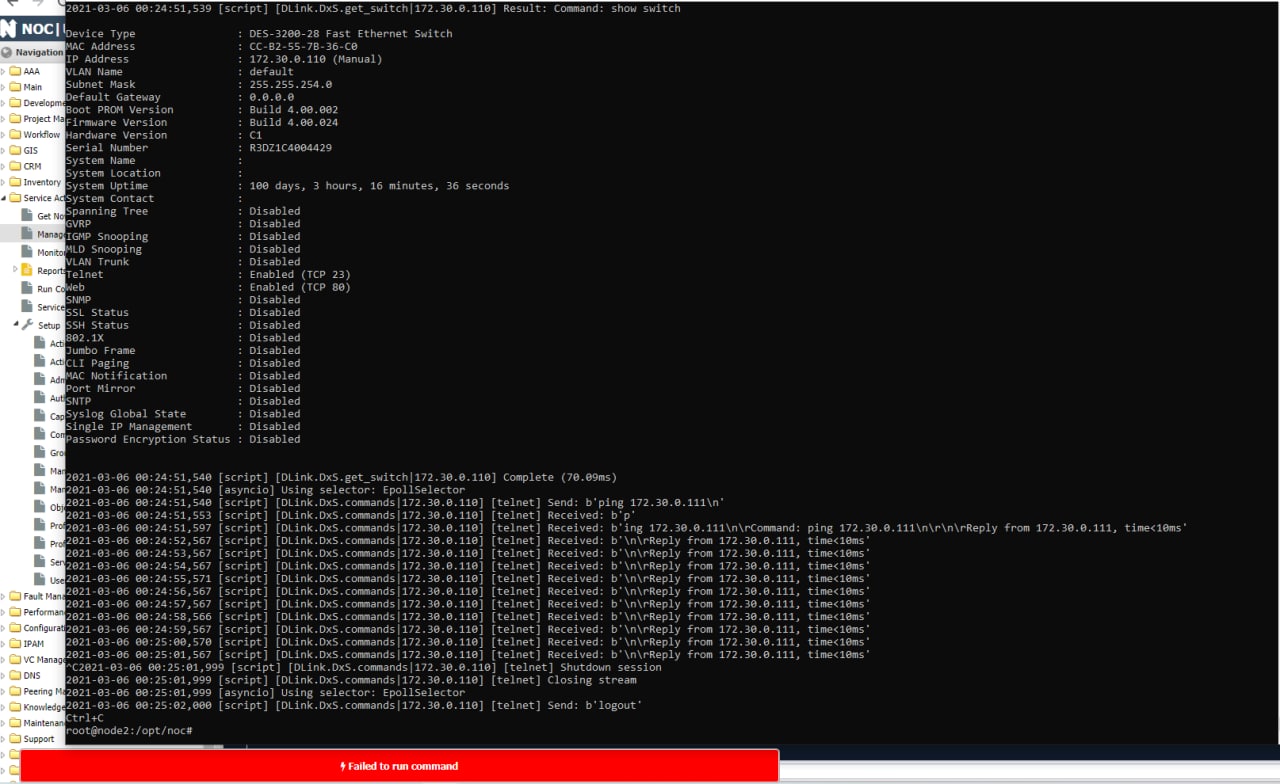Open the Project Management folder icon
The width and height of the screenshot is (1280, 784).
[x=15, y=119]
